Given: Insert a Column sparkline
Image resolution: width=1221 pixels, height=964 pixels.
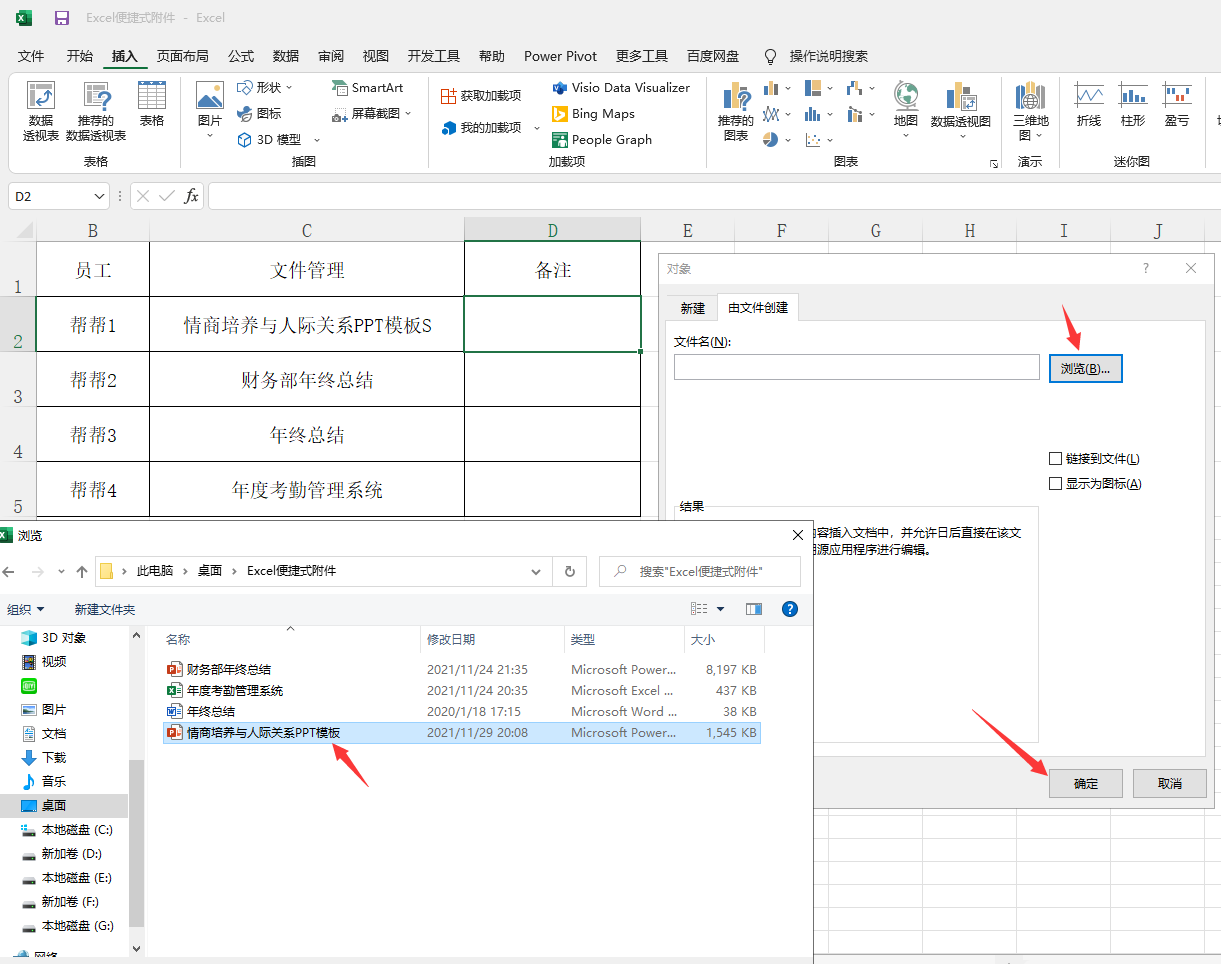Looking at the screenshot, I should click(x=1133, y=104).
